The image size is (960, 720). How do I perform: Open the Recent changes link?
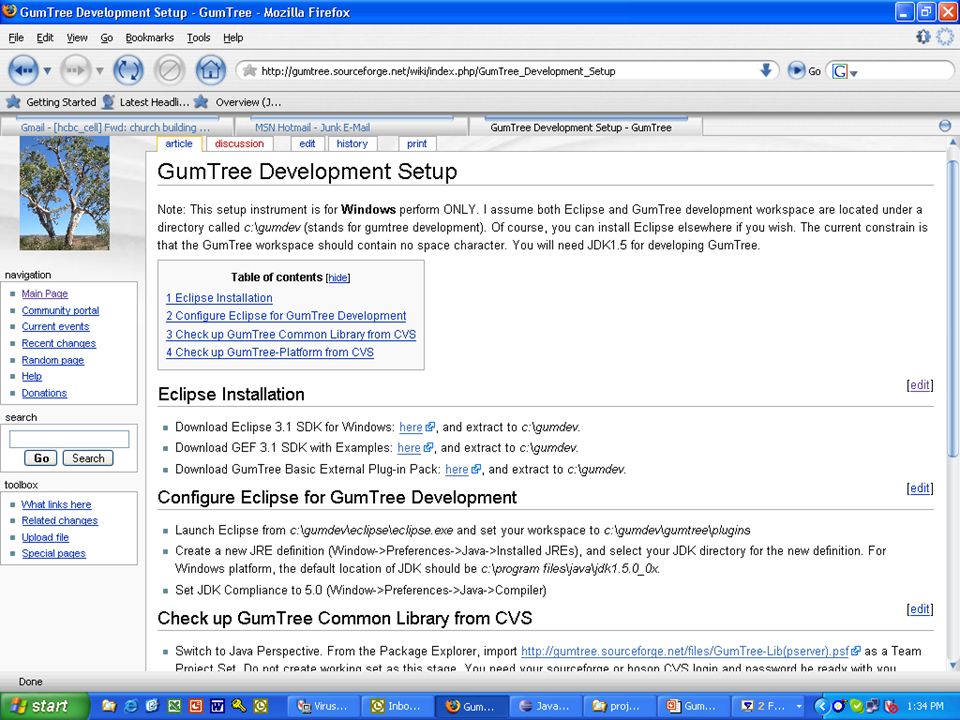tap(59, 343)
